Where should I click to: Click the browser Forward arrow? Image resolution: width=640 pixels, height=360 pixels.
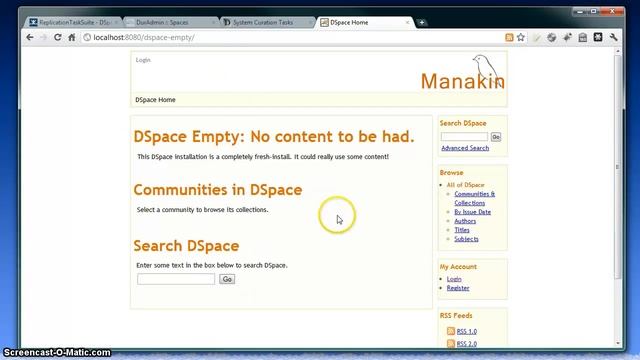click(44, 37)
